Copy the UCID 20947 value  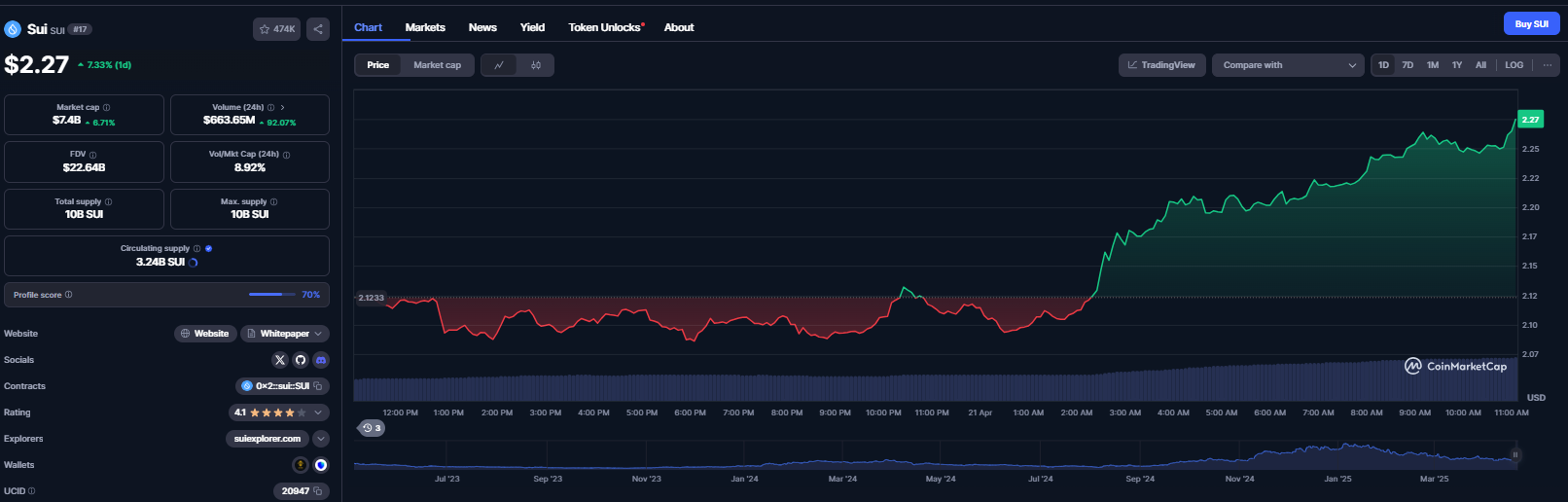point(318,491)
